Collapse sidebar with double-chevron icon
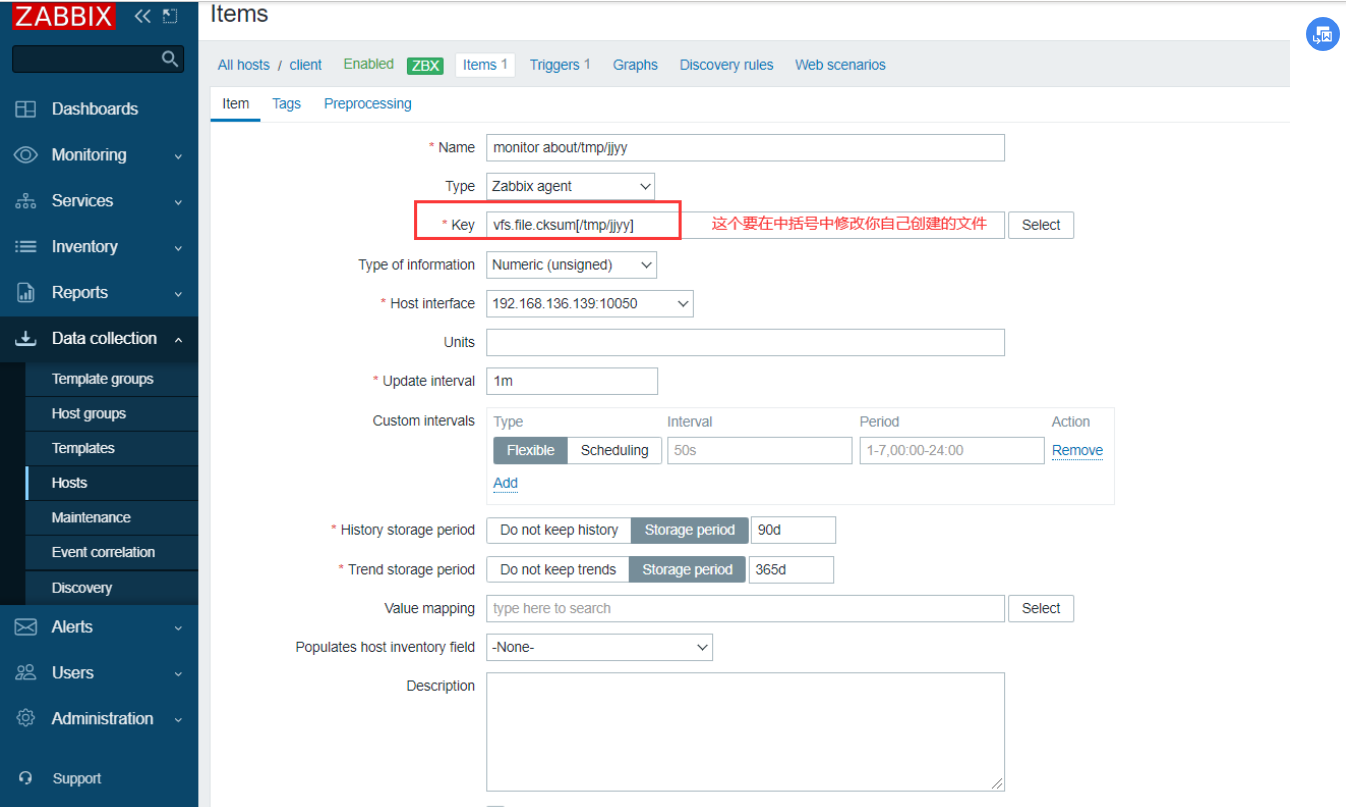 [142, 16]
